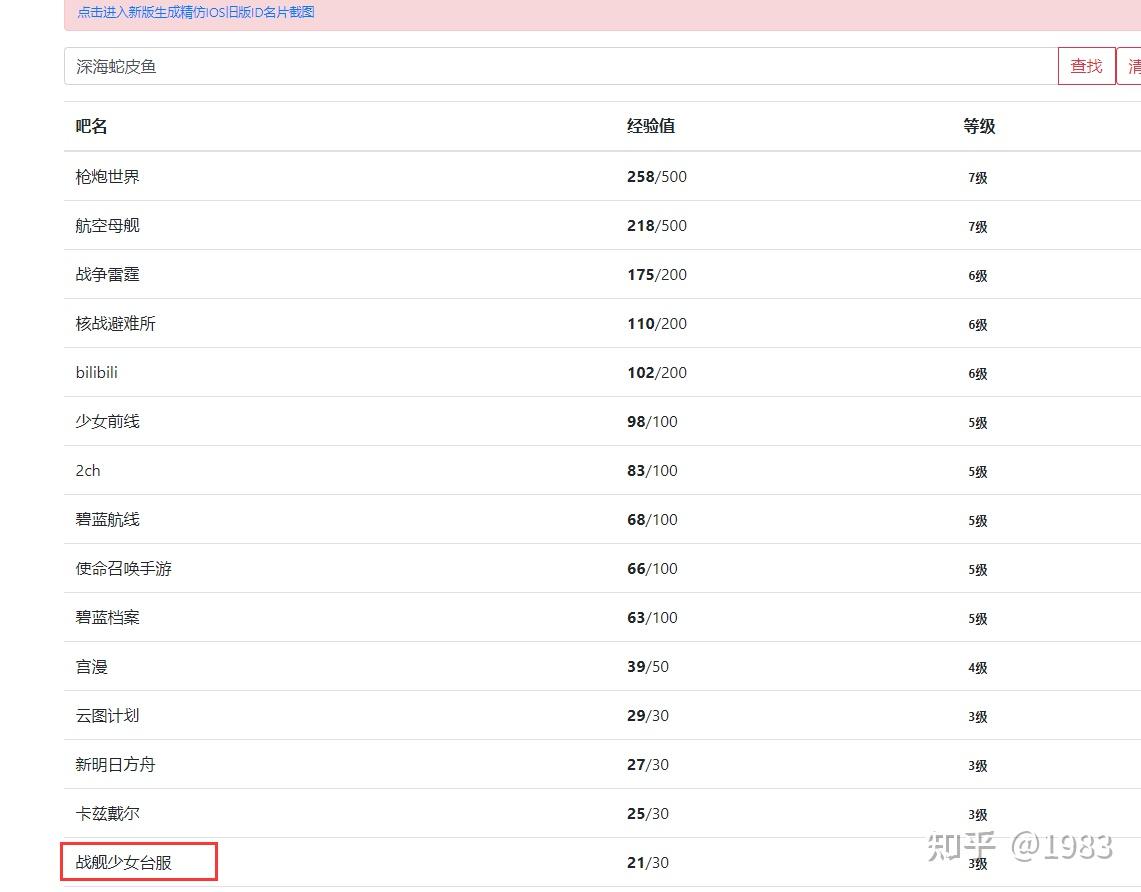
Task: Open the iOS名片截图 generator link
Action: tap(196, 12)
